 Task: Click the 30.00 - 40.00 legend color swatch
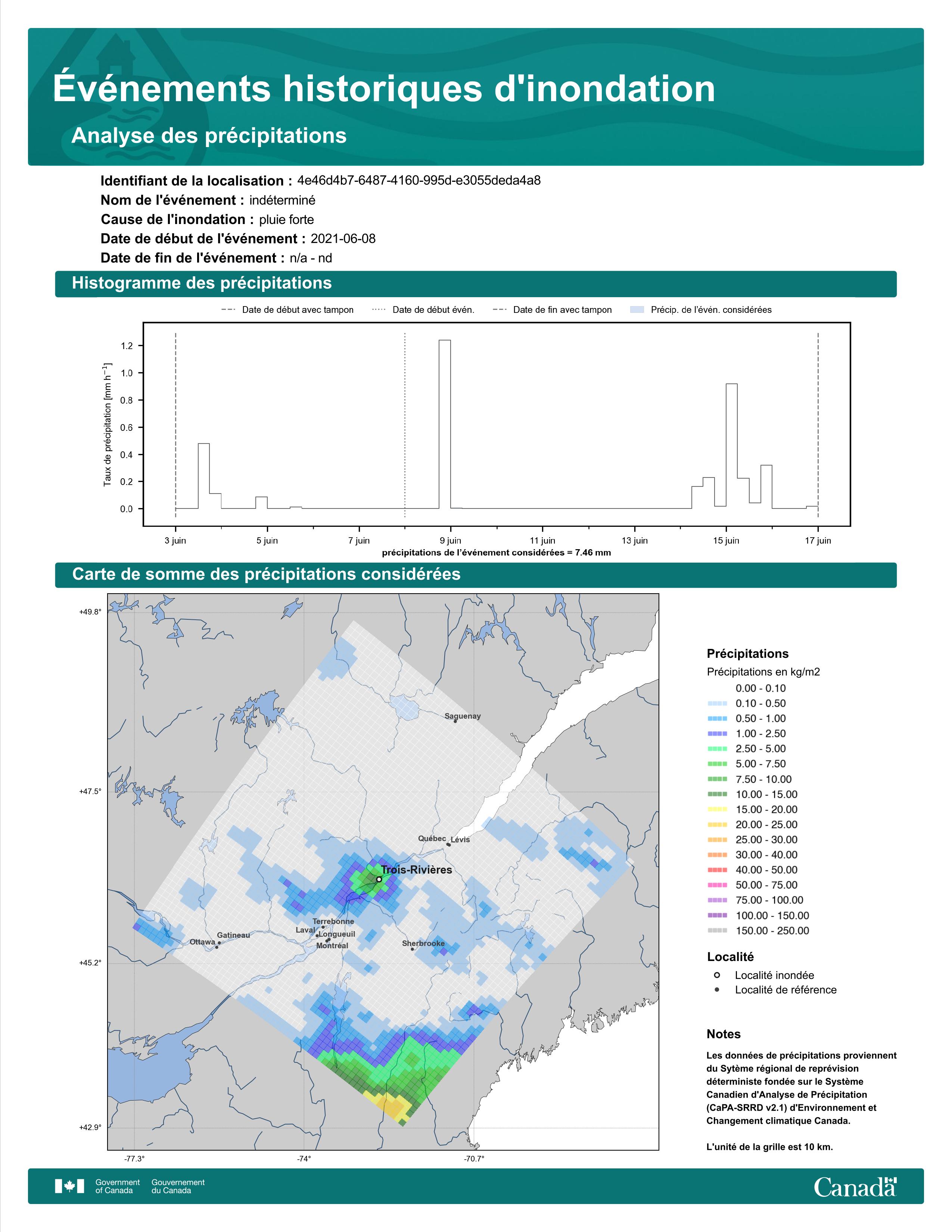coord(718,855)
